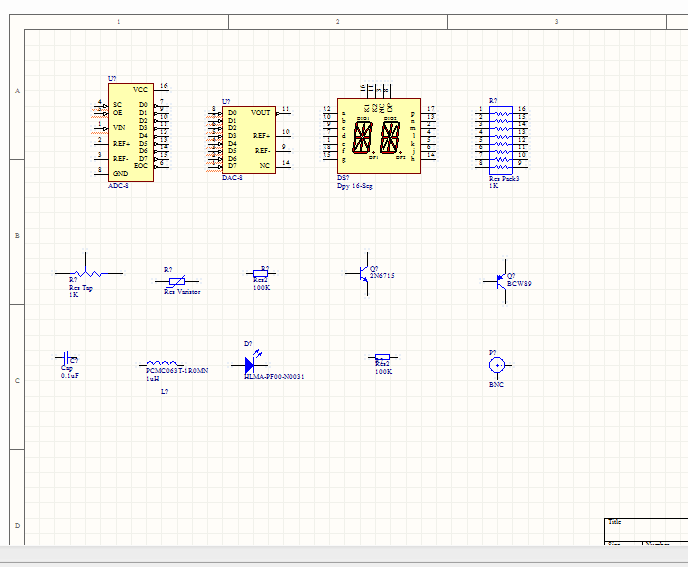688x567 pixels.
Task: Click the BCW89 transistor label
Action: tap(519, 284)
